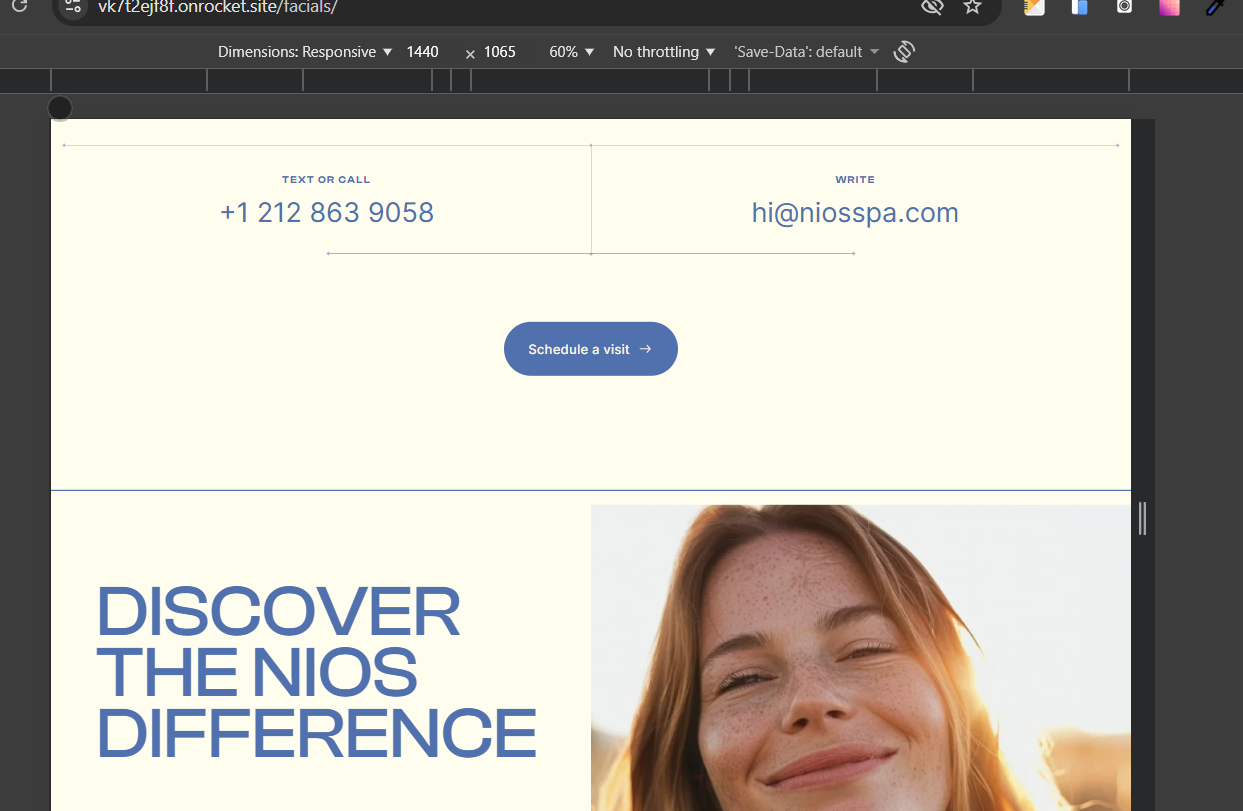Click the WRITE label

[855, 180]
